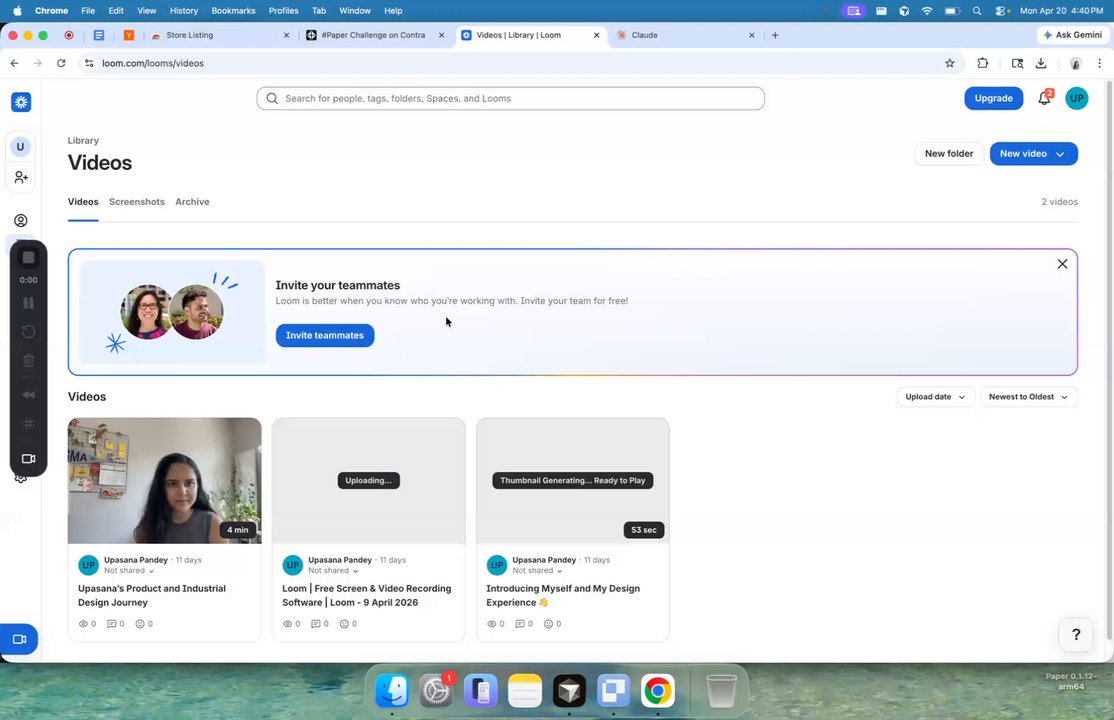Open macOS Spotlight search in the menu bar
The height and width of the screenshot is (720, 1114).
[x=977, y=11]
